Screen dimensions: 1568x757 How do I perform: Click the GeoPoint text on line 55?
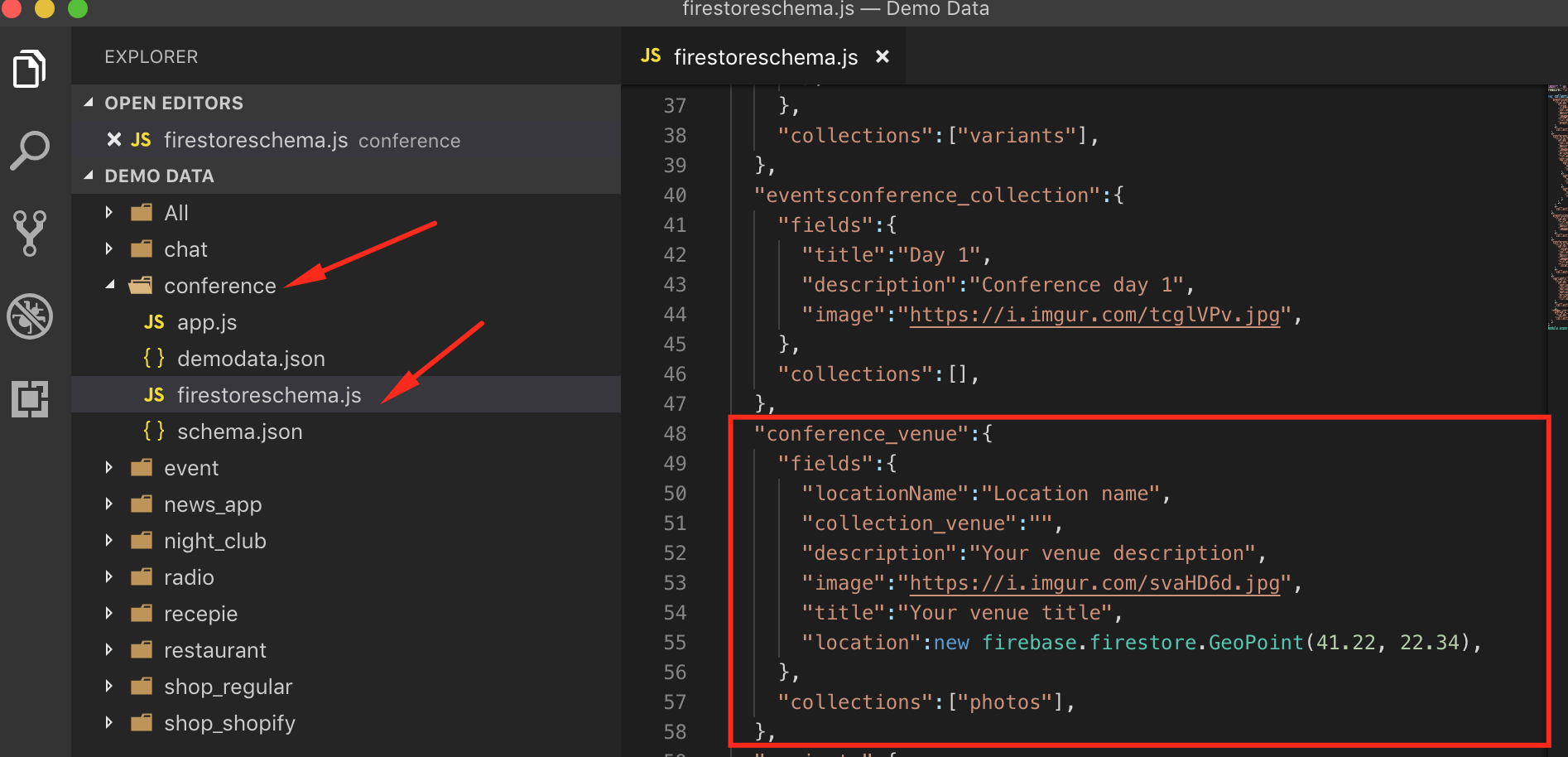point(1256,642)
